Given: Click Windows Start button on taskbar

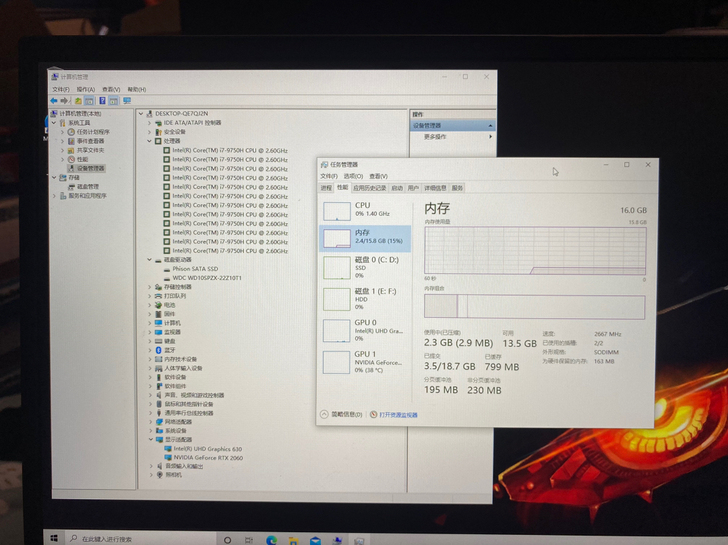Looking at the screenshot, I should tap(54, 539).
